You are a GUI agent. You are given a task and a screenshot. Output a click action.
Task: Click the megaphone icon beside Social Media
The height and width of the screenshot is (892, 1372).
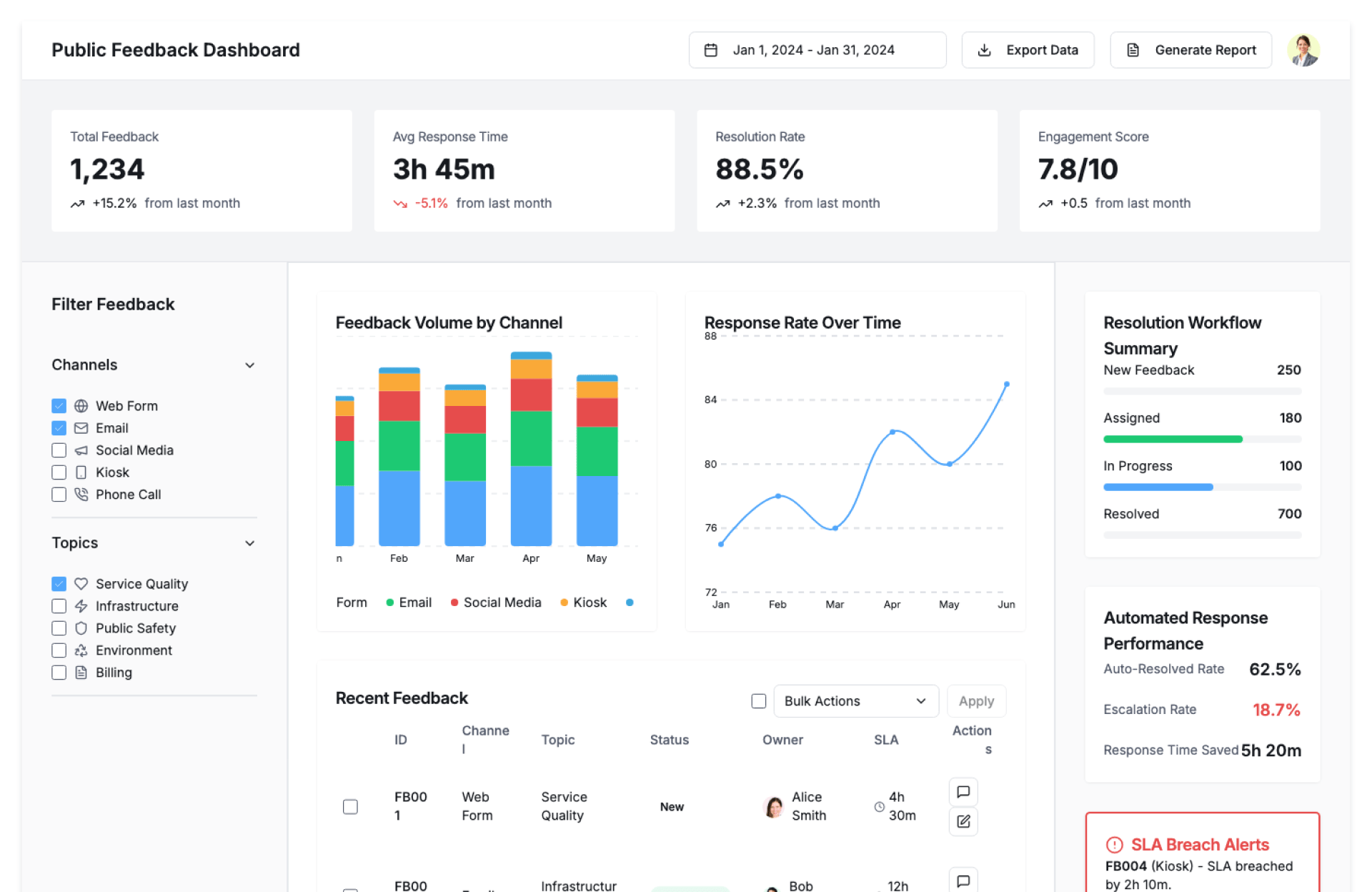pos(81,450)
